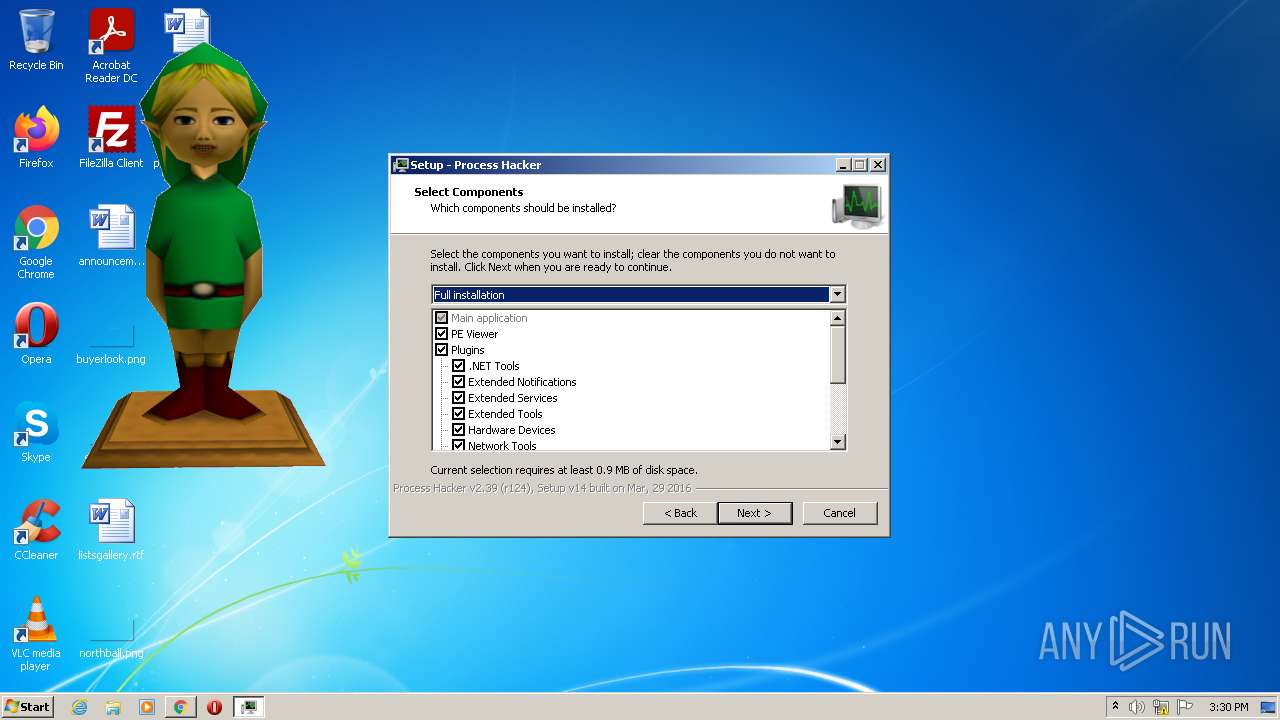This screenshot has width=1280, height=720.
Task: Open the volume speaker tray icon
Action: (x=1137, y=707)
